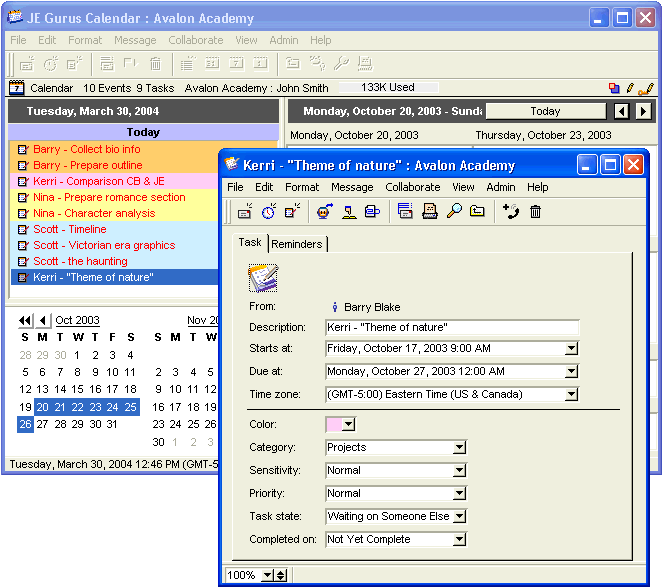Click the pencil icon in the status bar
This screenshot has width=663, height=588.
pos(630,88)
